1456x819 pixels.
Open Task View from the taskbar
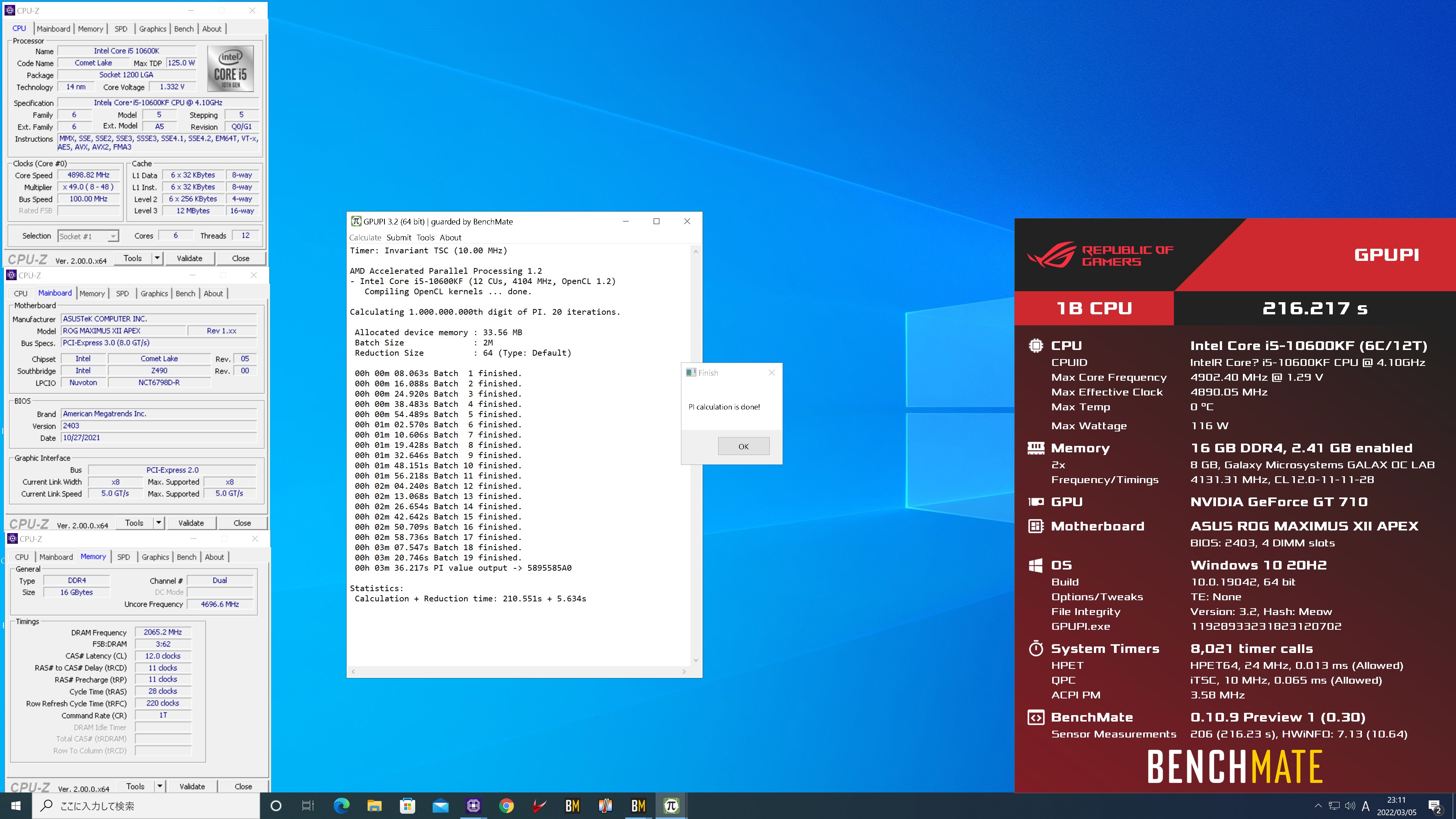coord(308,805)
